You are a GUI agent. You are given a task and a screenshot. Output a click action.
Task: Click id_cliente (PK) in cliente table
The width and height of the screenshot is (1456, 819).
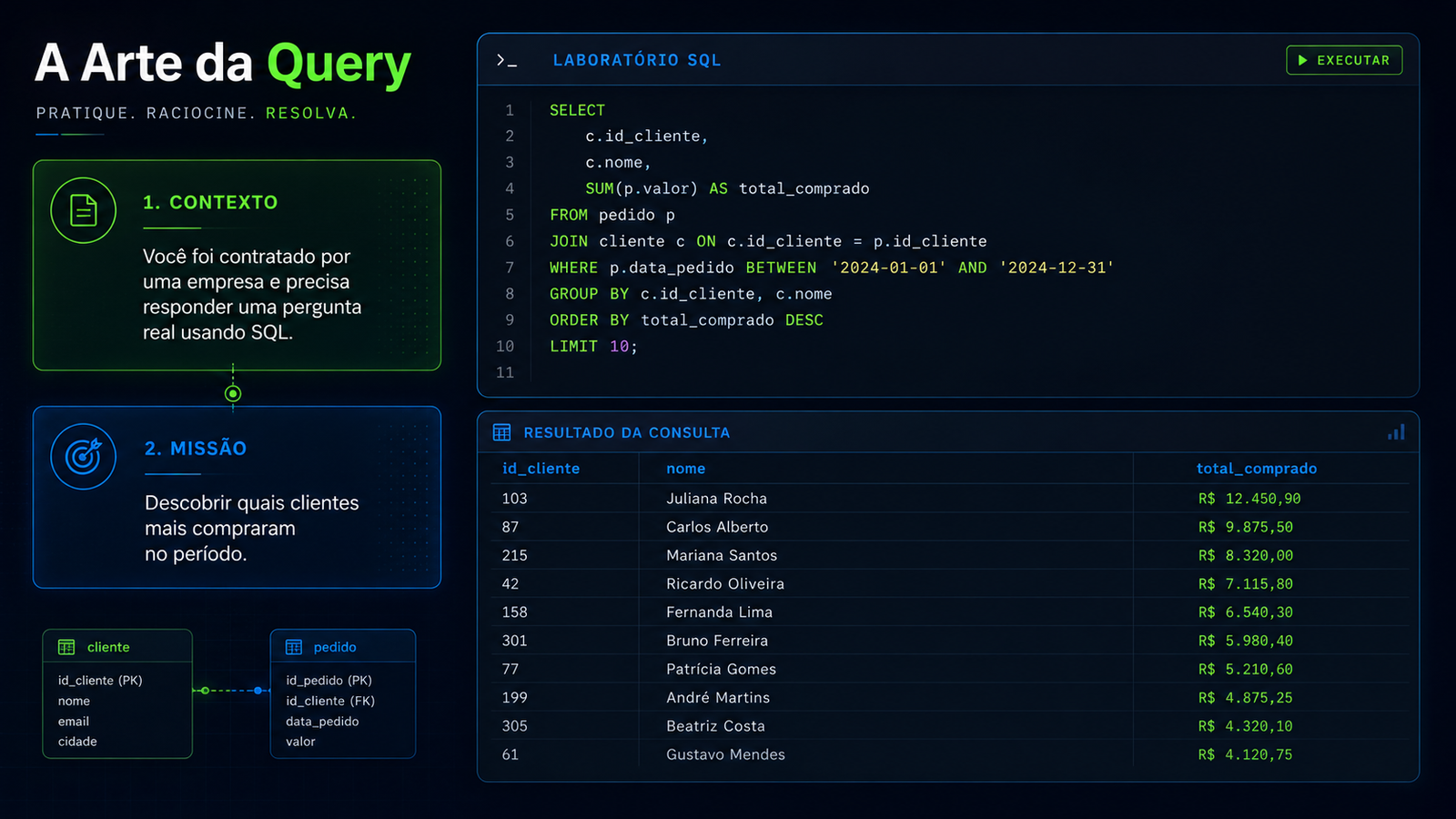tap(100, 681)
